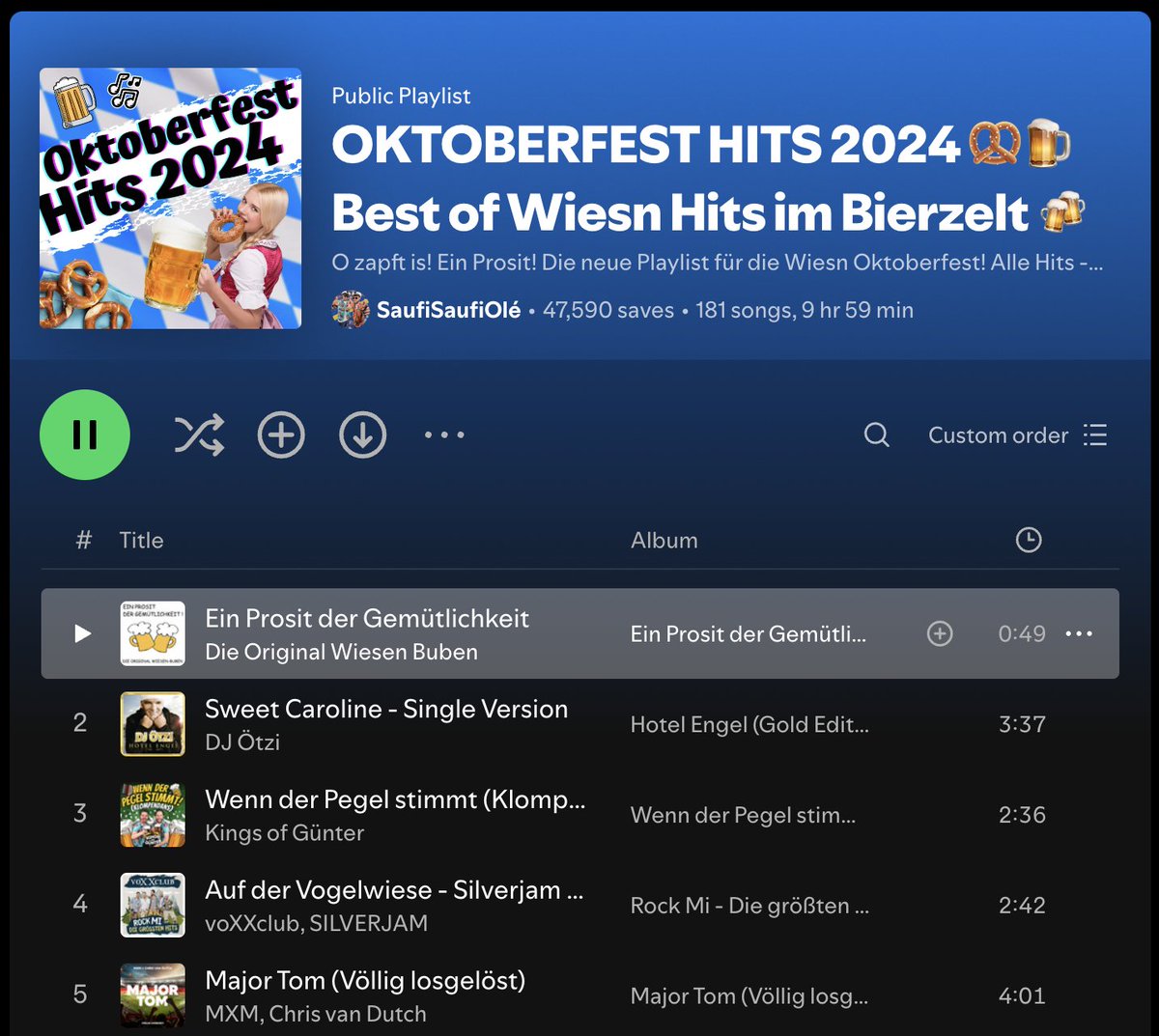1159x1036 pixels.
Task: Click the 2:36 duration value
Action: point(1022,815)
